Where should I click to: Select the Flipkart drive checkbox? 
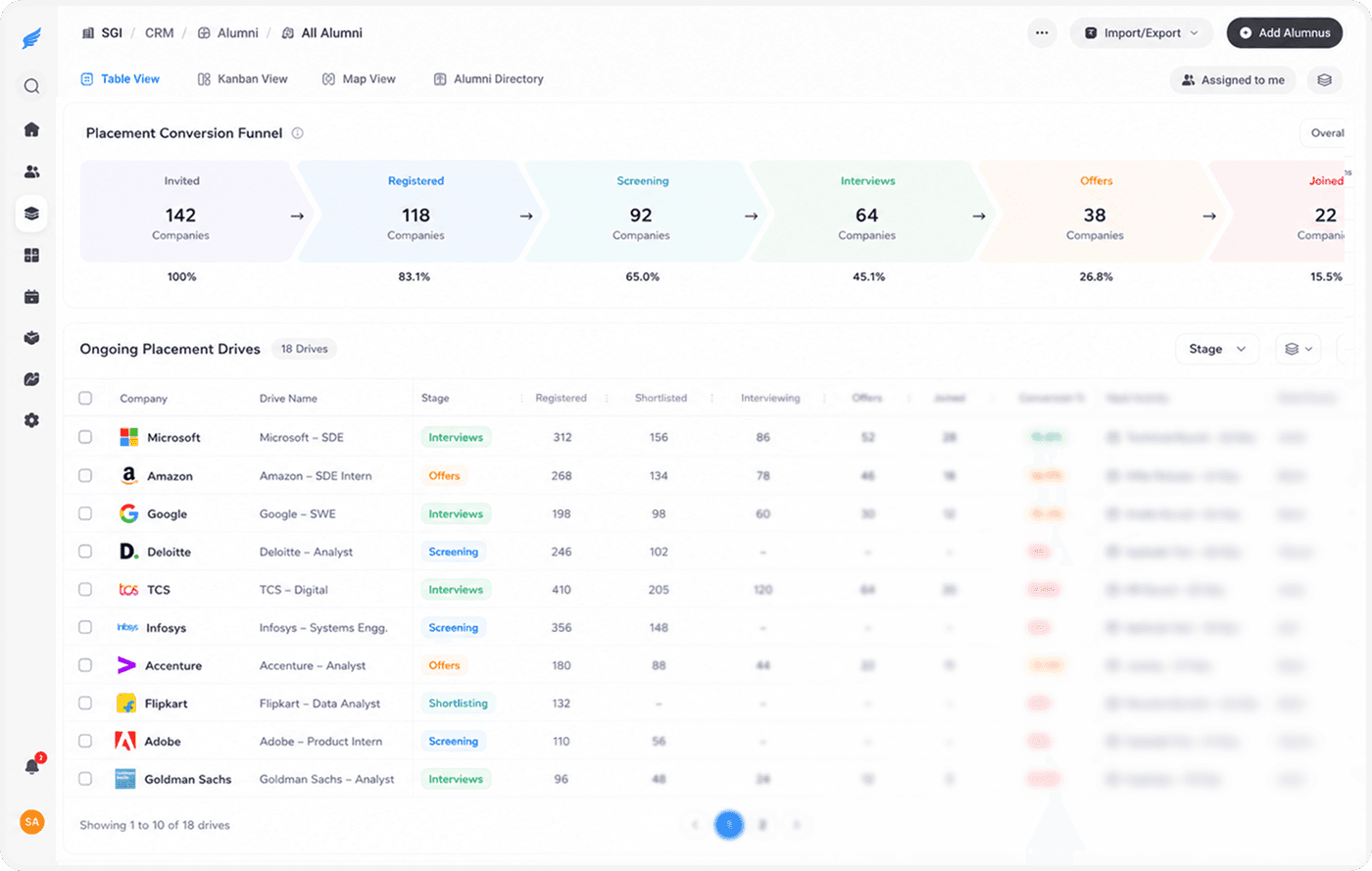click(85, 703)
